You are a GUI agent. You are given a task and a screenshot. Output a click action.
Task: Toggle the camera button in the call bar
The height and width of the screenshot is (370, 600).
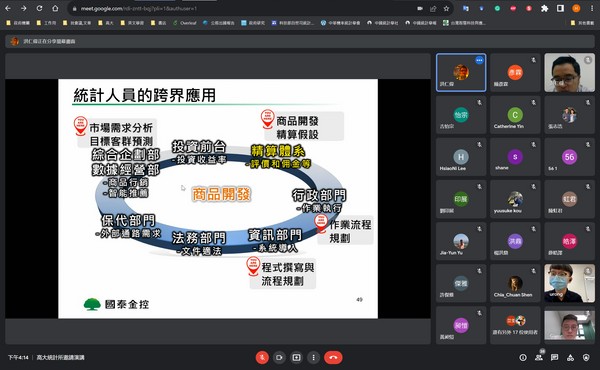(x=279, y=357)
